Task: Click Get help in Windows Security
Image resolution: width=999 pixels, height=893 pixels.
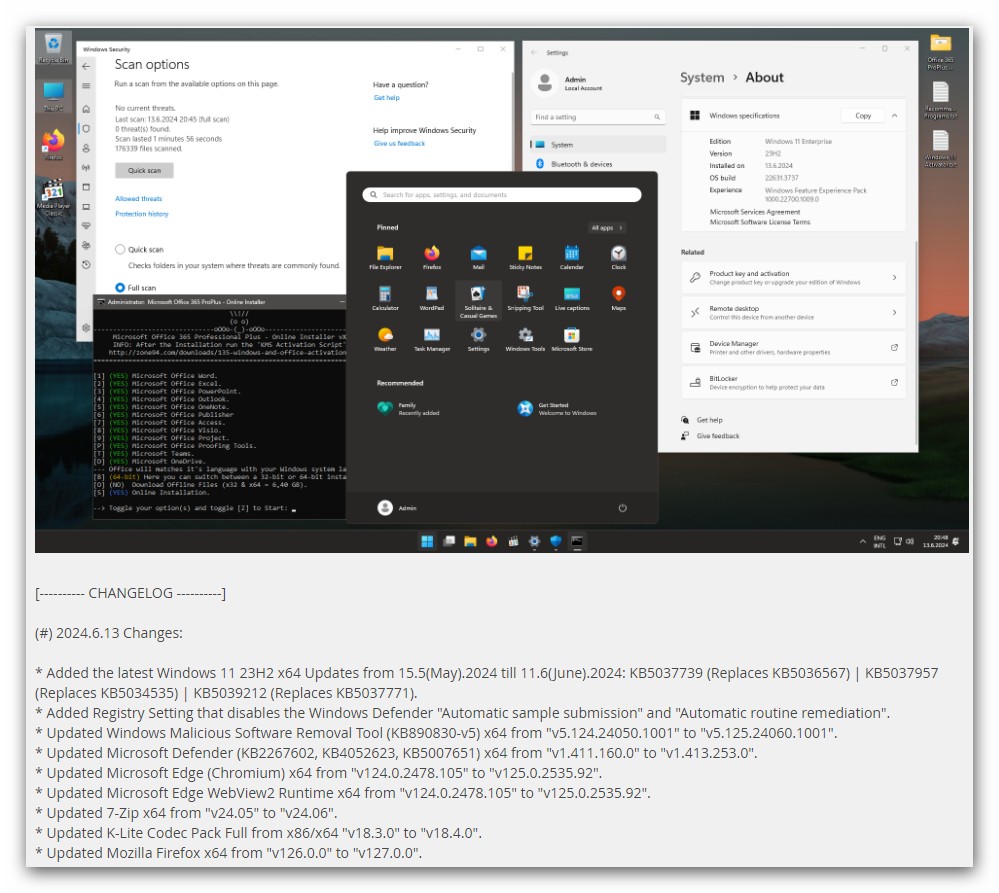Action: click(386, 97)
